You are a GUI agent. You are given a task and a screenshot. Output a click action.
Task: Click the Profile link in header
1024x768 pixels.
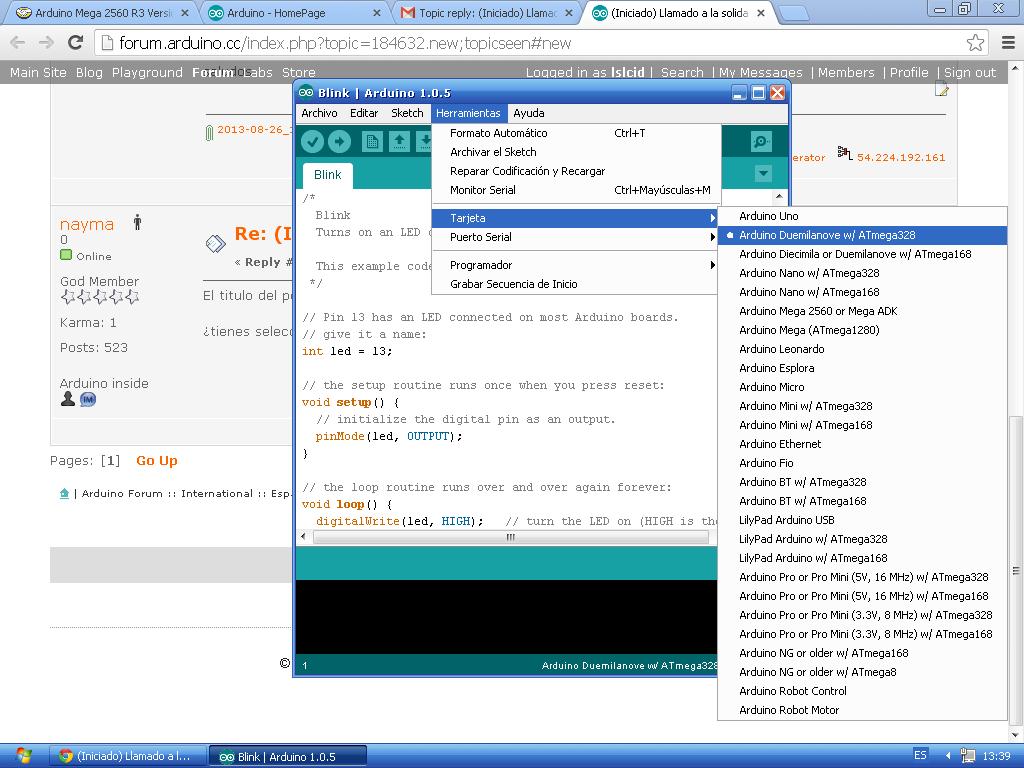(909, 72)
